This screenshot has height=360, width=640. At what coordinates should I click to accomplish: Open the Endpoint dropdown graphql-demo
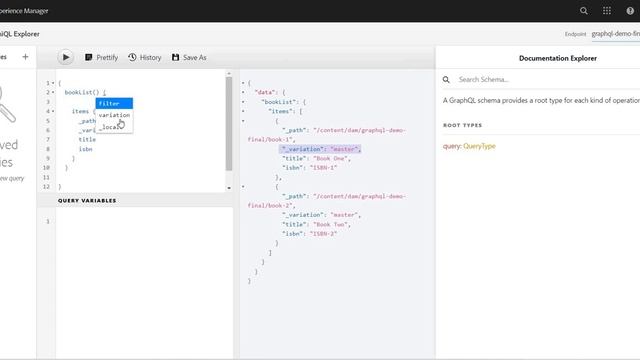[x=616, y=34]
